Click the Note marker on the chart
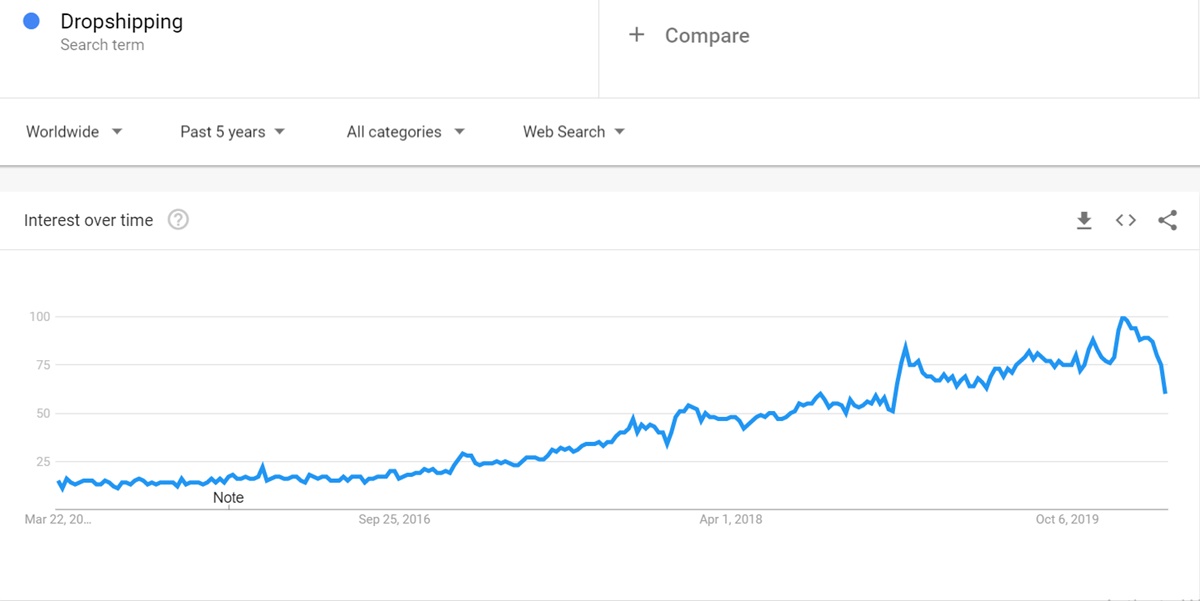Screen dimensions: 1200x601 coord(228,497)
